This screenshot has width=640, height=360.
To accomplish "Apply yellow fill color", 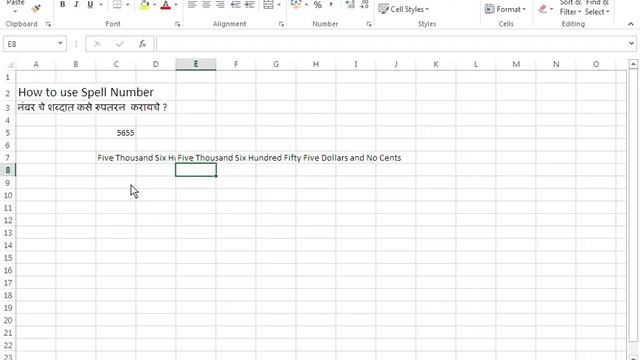I will tap(144, 4).
